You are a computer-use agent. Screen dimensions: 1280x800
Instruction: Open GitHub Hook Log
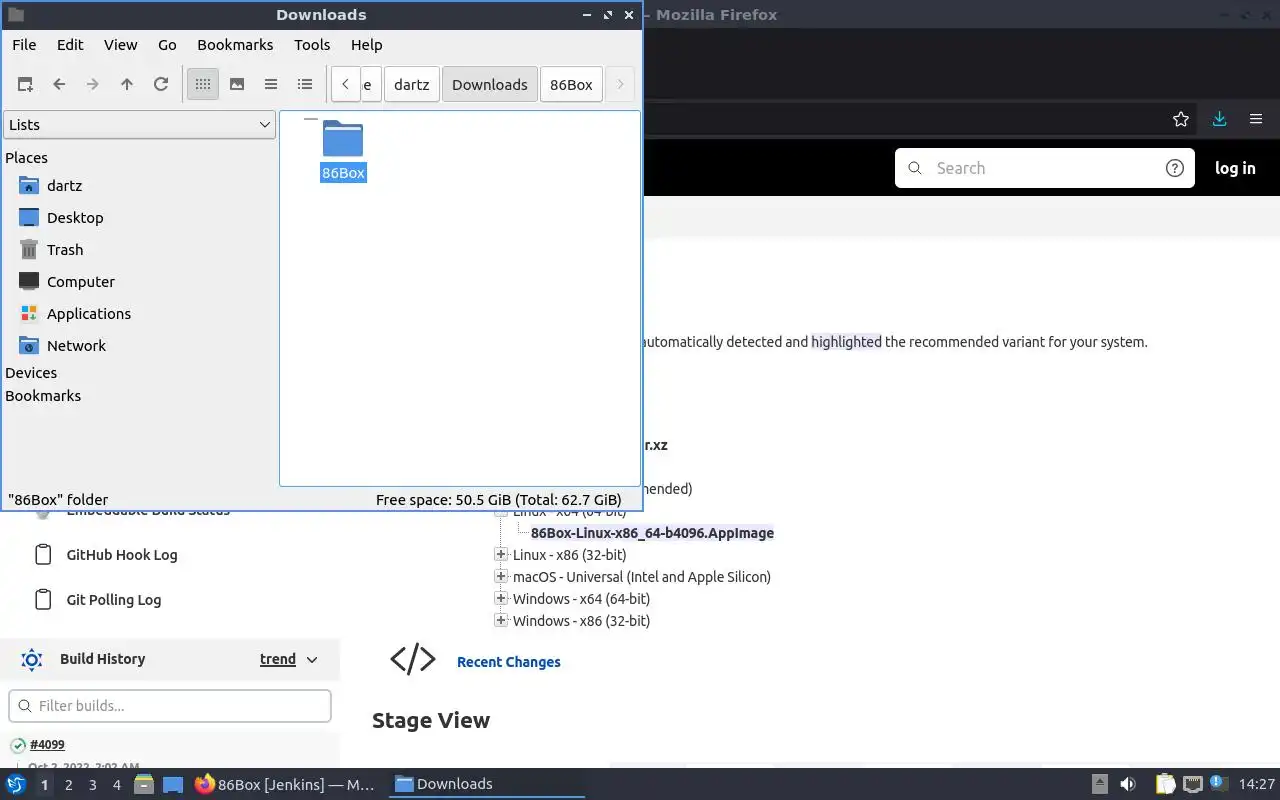[122, 555]
